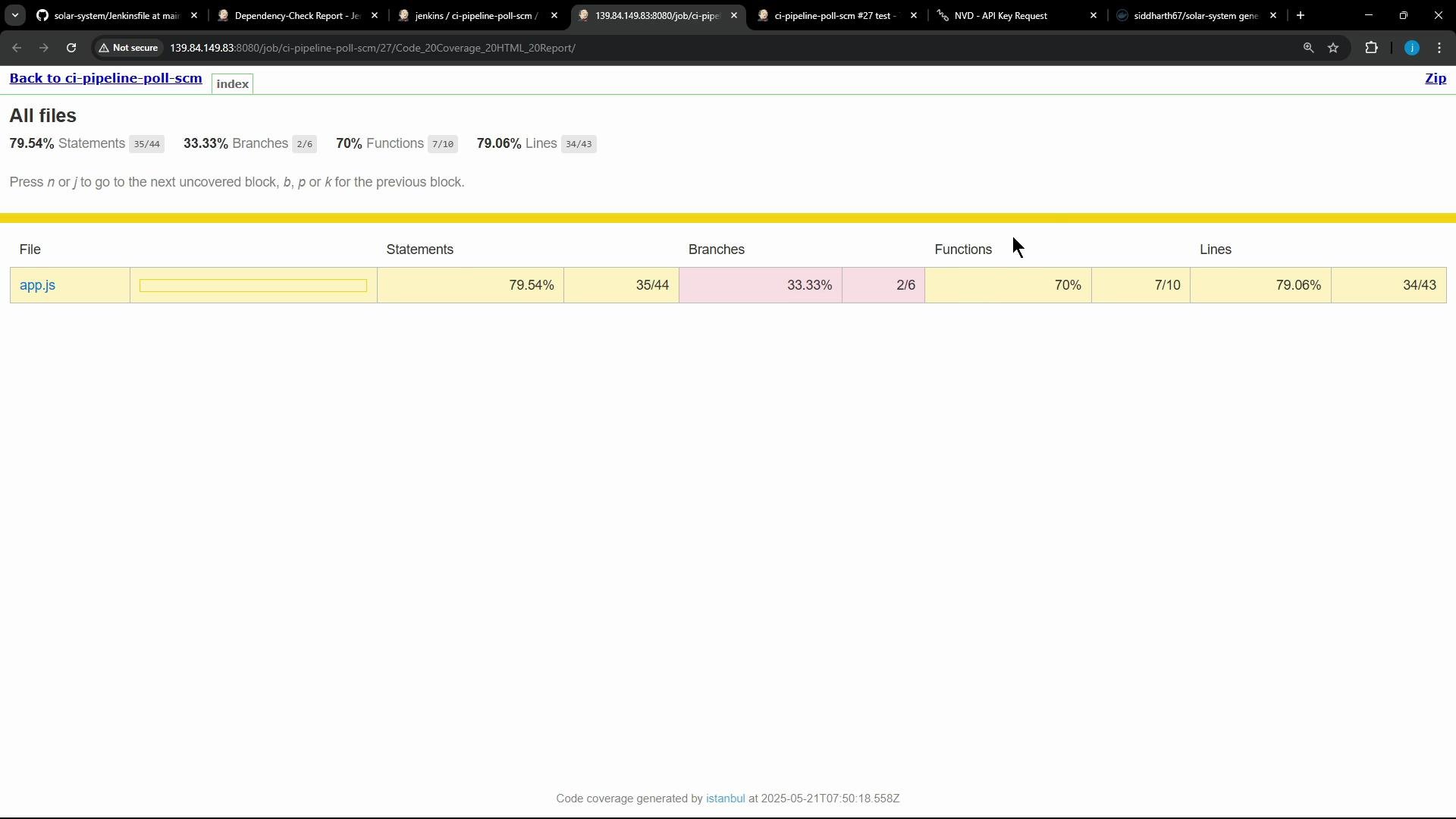The width and height of the screenshot is (1456, 819).
Task: Restore down the browser window
Action: coord(1404,15)
